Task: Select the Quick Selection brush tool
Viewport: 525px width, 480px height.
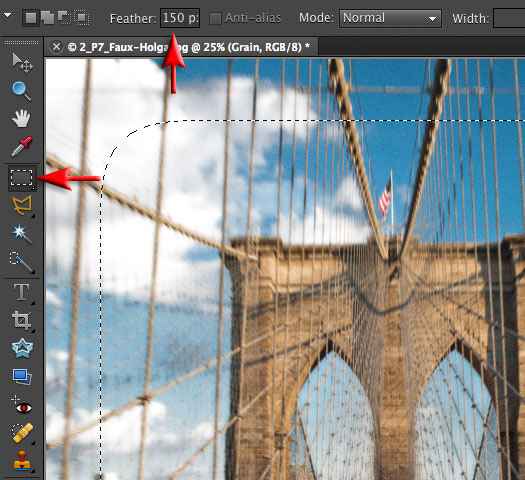Action: tap(21, 262)
